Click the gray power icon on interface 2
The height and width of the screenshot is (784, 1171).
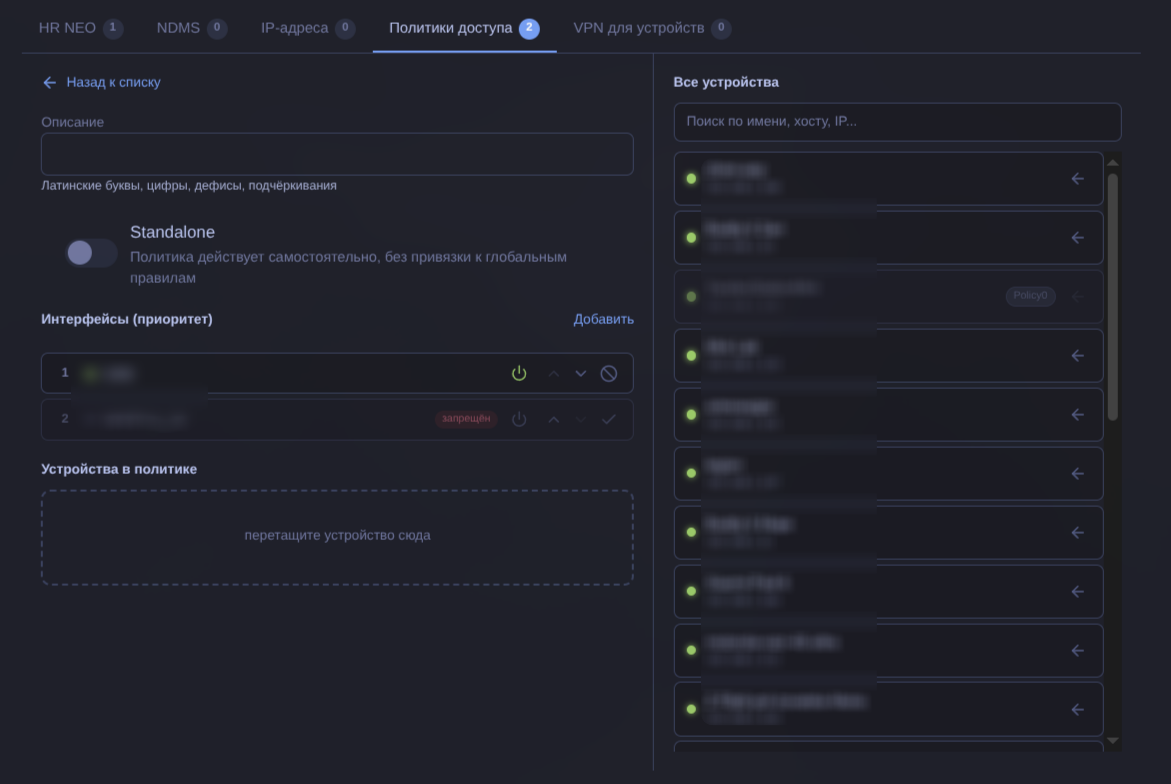[519, 419]
